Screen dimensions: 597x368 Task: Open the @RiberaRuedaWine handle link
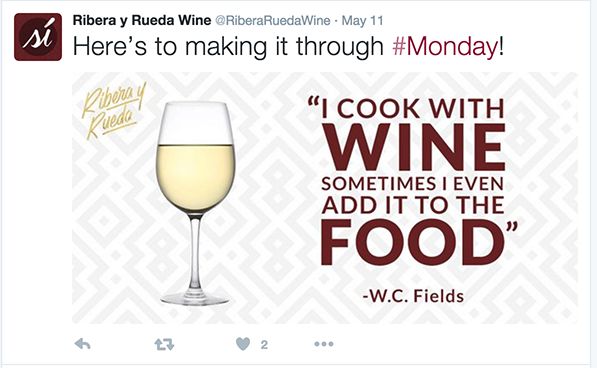[x=273, y=21]
